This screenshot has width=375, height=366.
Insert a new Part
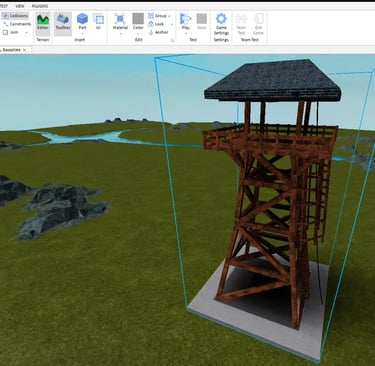(82, 22)
